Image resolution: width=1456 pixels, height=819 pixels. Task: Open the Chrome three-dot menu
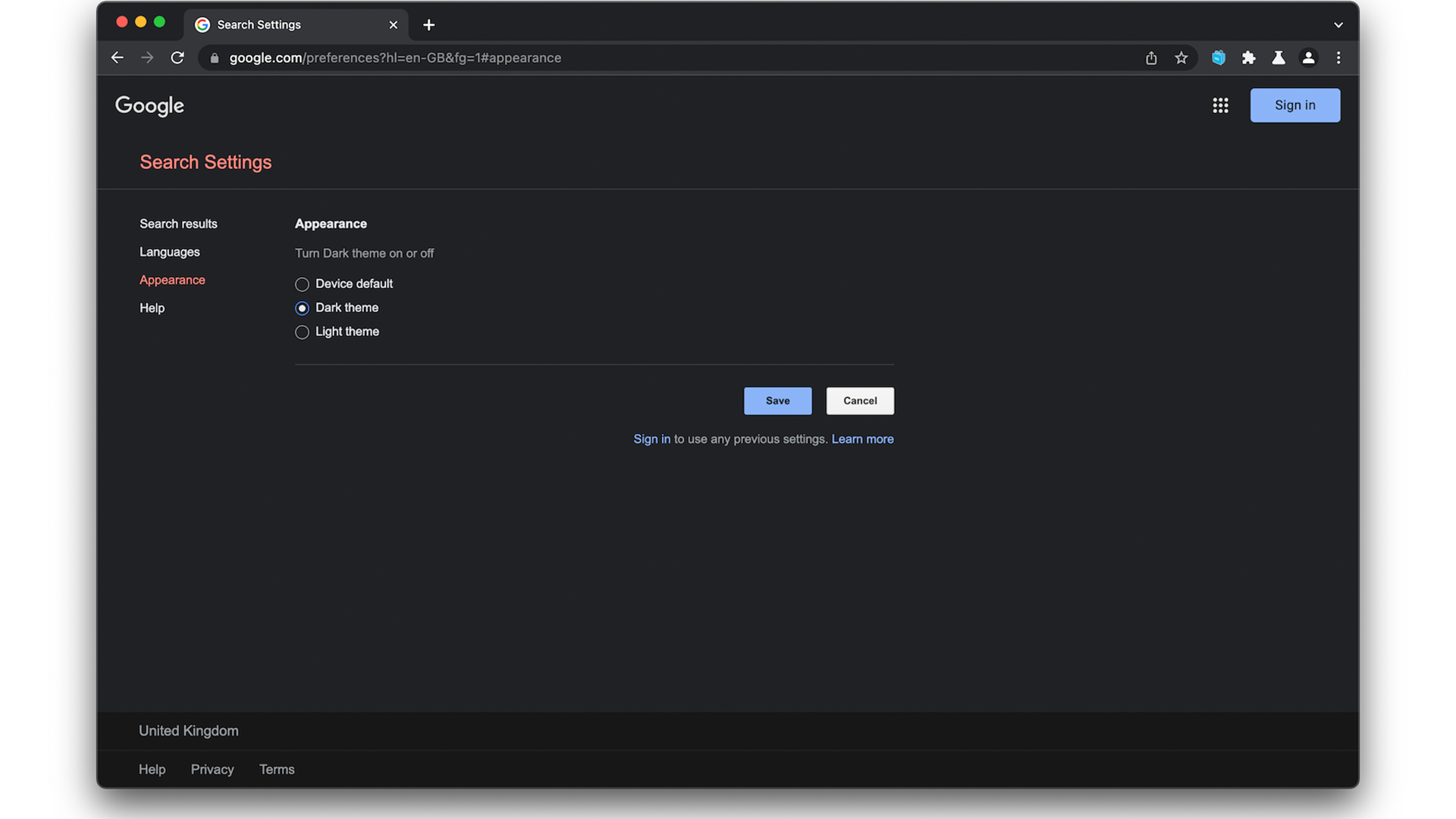1338,58
